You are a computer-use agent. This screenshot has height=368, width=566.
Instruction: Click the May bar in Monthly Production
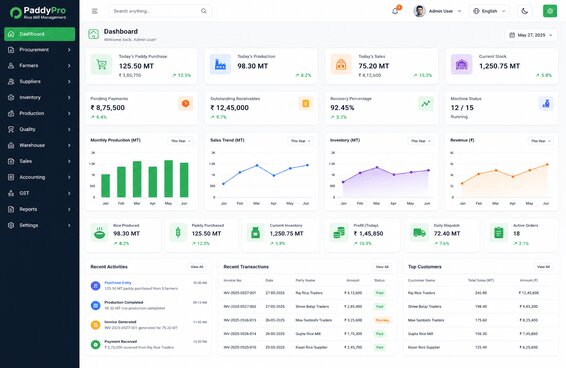point(169,178)
